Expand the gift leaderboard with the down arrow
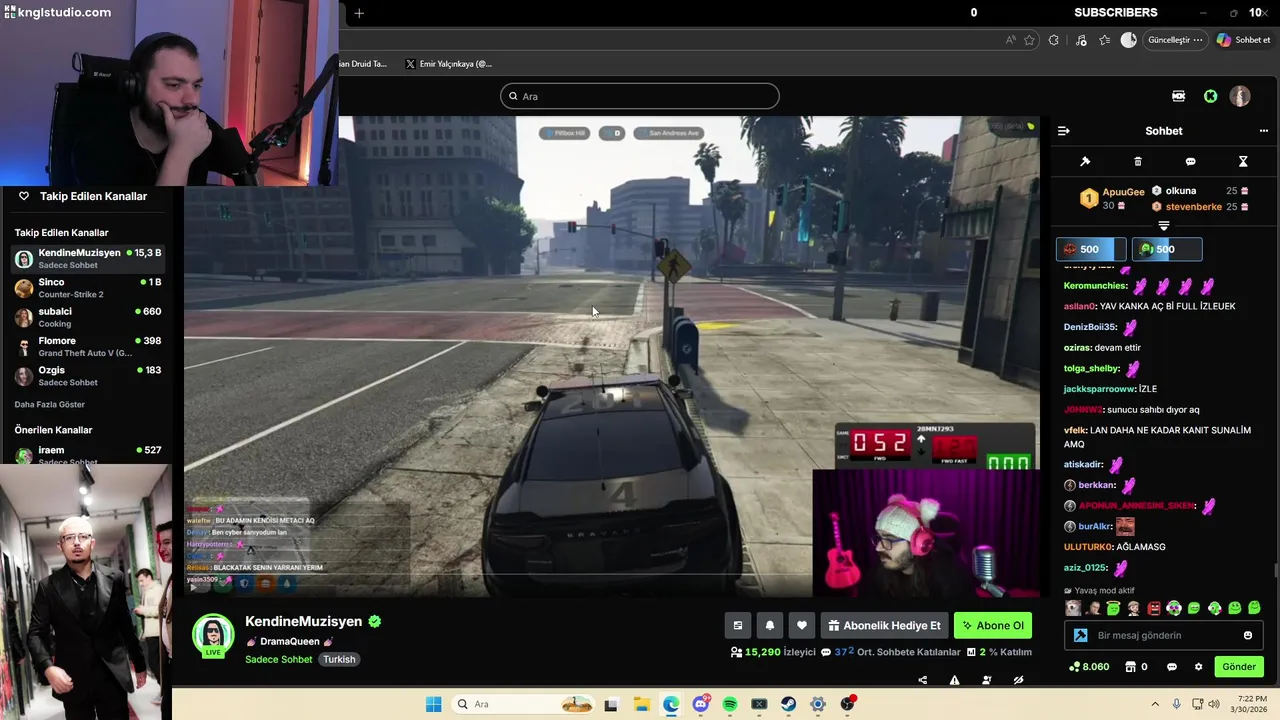1280x720 pixels. click(x=1164, y=225)
